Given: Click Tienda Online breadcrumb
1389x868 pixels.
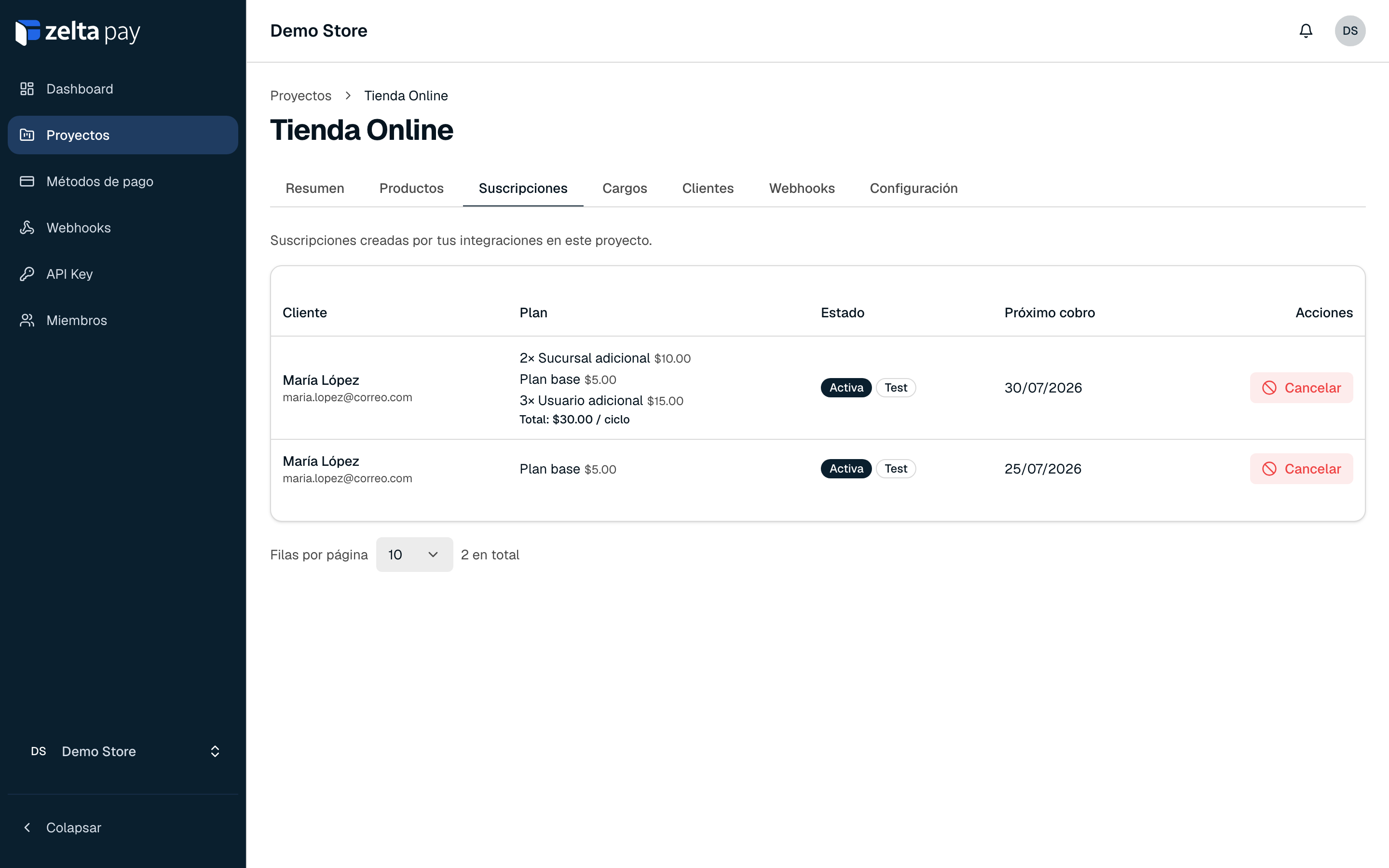Looking at the screenshot, I should pos(406,96).
